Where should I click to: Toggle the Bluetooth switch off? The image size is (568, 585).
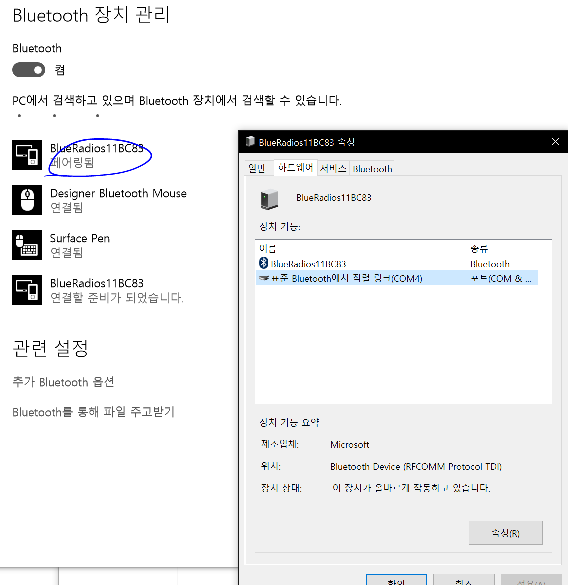click(x=29, y=70)
